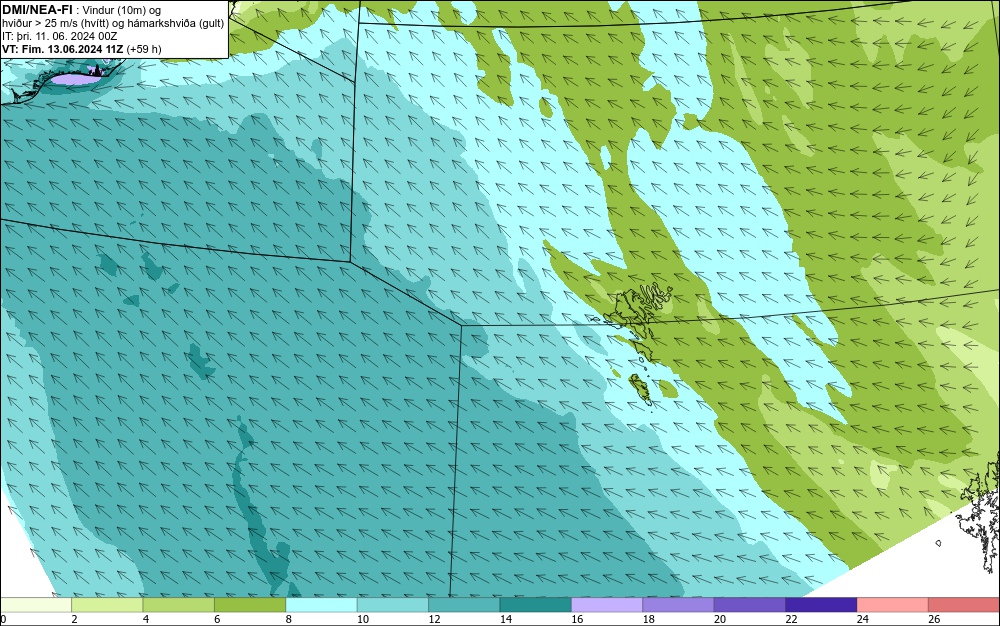This screenshot has height=626, width=1000.
Task: Click the 0-2 m/s pale yellow legend swatch
Action: pyautogui.click(x=36, y=605)
